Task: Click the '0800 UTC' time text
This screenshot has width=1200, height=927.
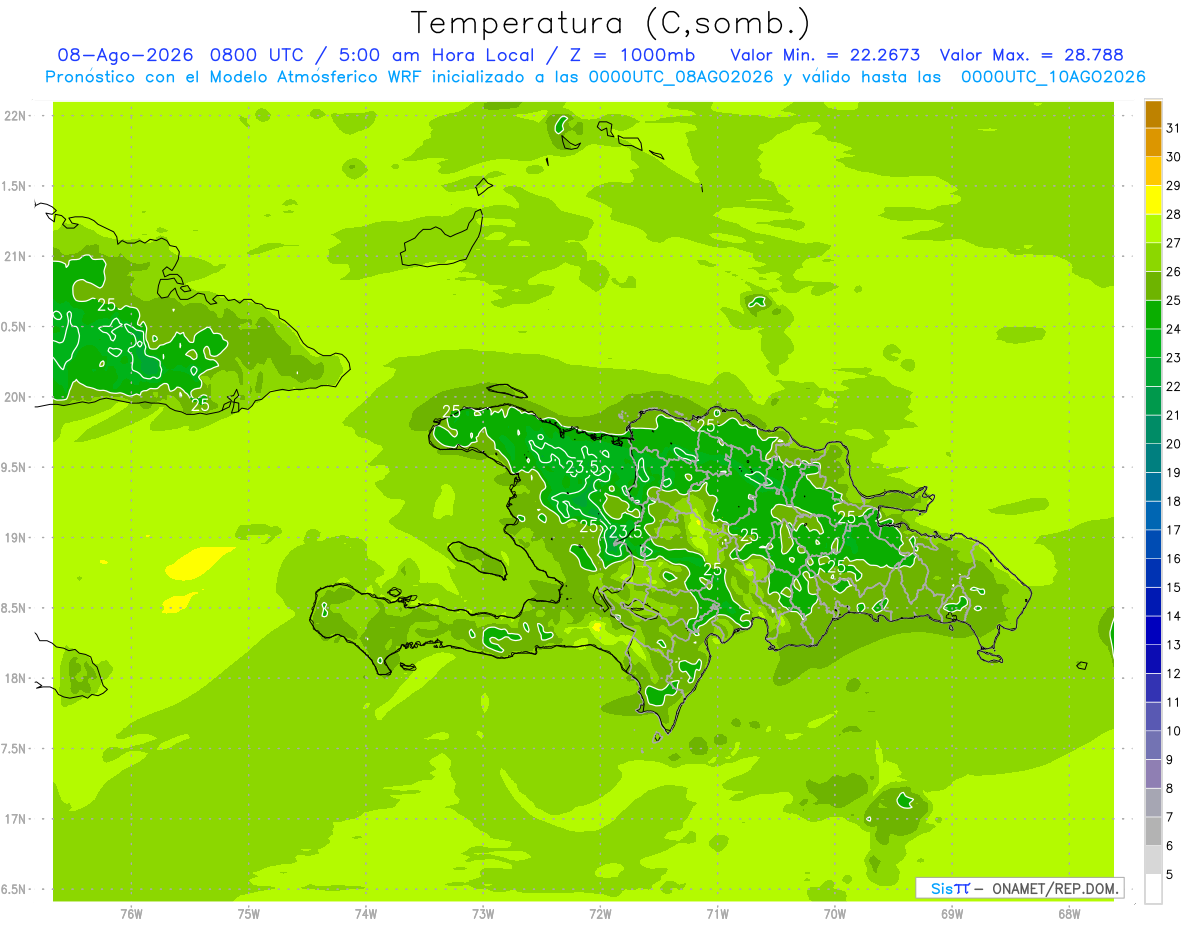Action: (257, 55)
